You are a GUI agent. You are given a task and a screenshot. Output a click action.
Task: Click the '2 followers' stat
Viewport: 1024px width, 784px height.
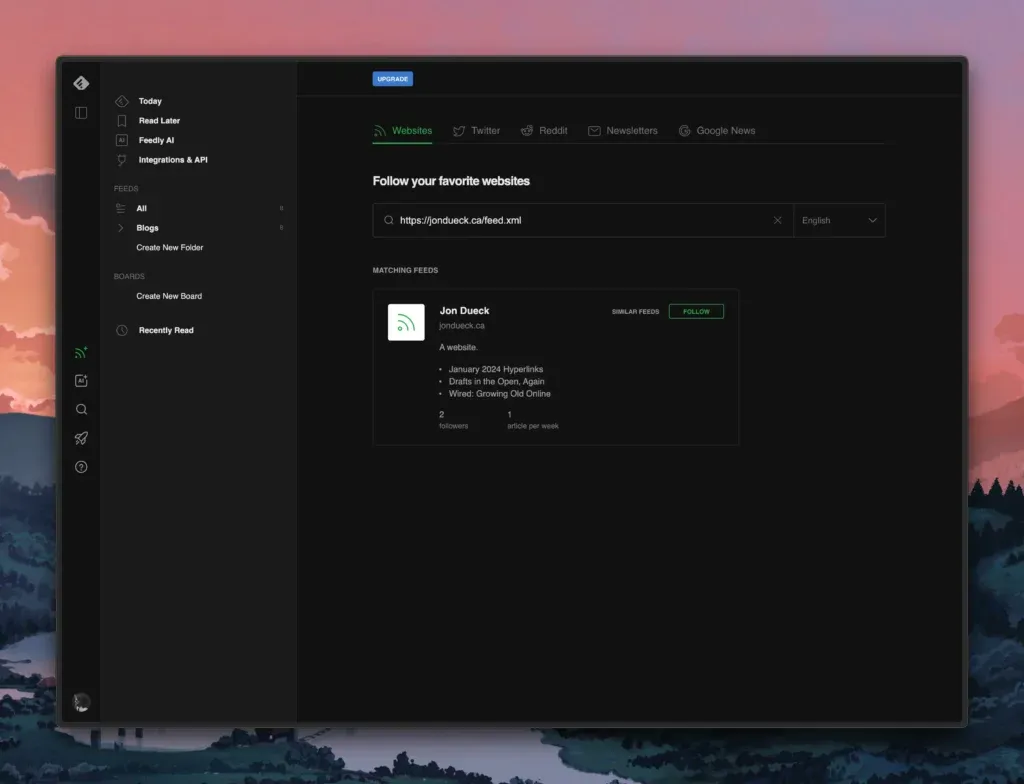(x=453, y=420)
